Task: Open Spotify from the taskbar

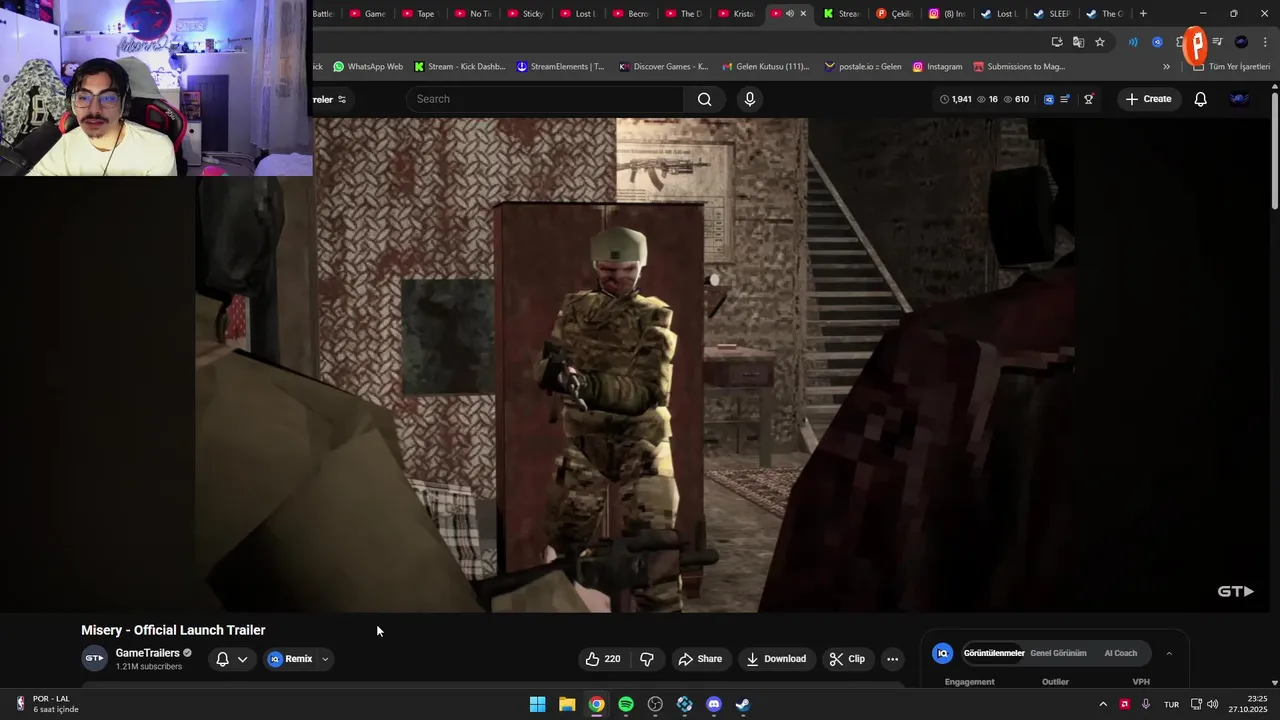Action: [x=626, y=704]
